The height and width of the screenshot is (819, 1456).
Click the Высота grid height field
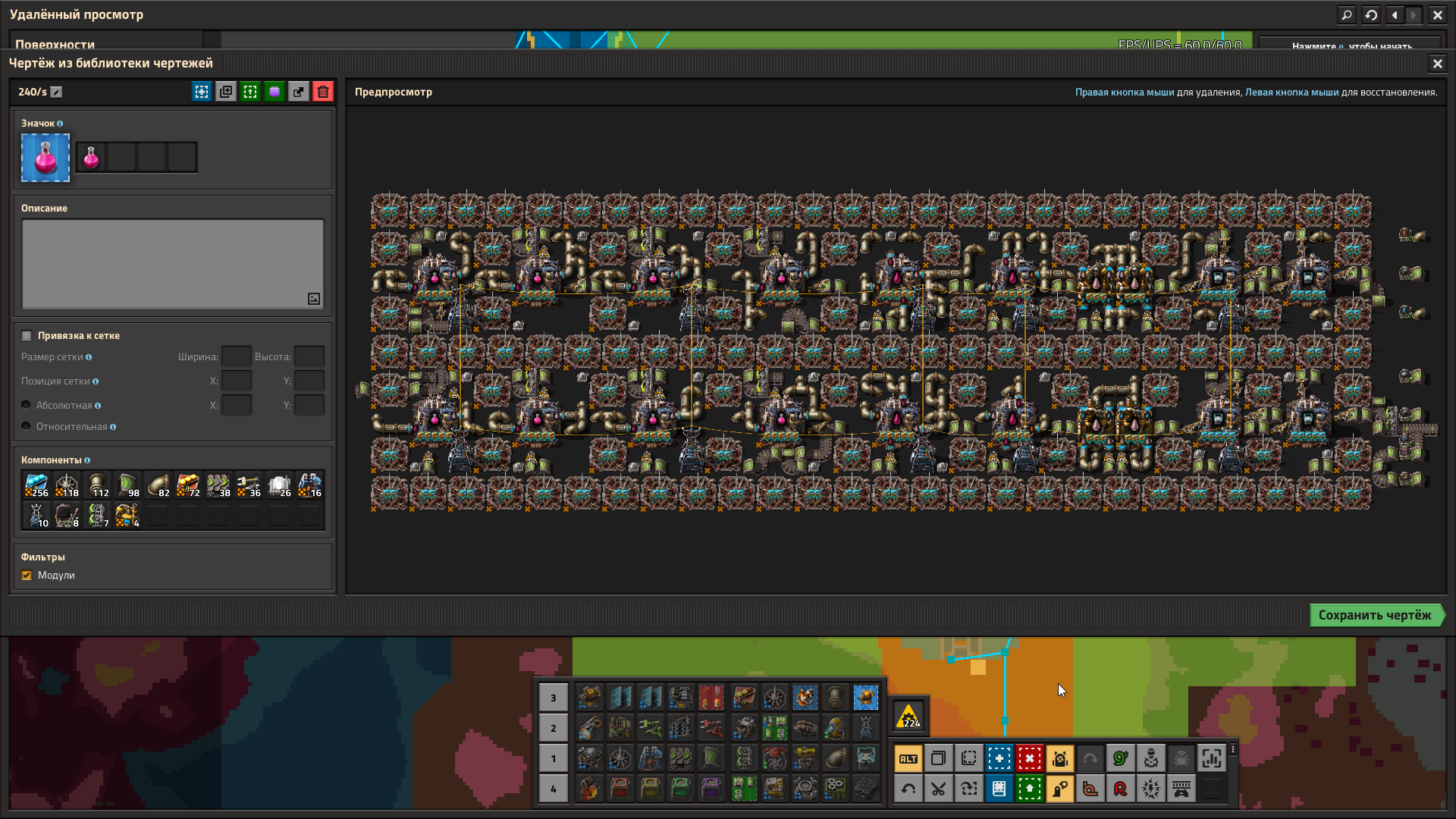coord(309,356)
